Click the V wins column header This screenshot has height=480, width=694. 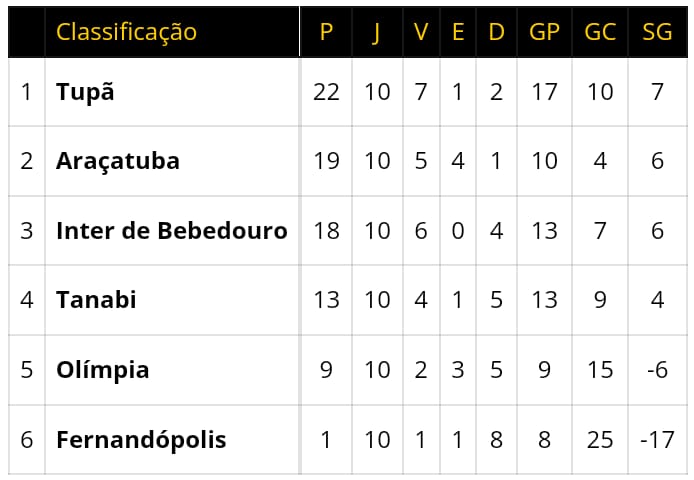pyautogui.click(x=421, y=32)
